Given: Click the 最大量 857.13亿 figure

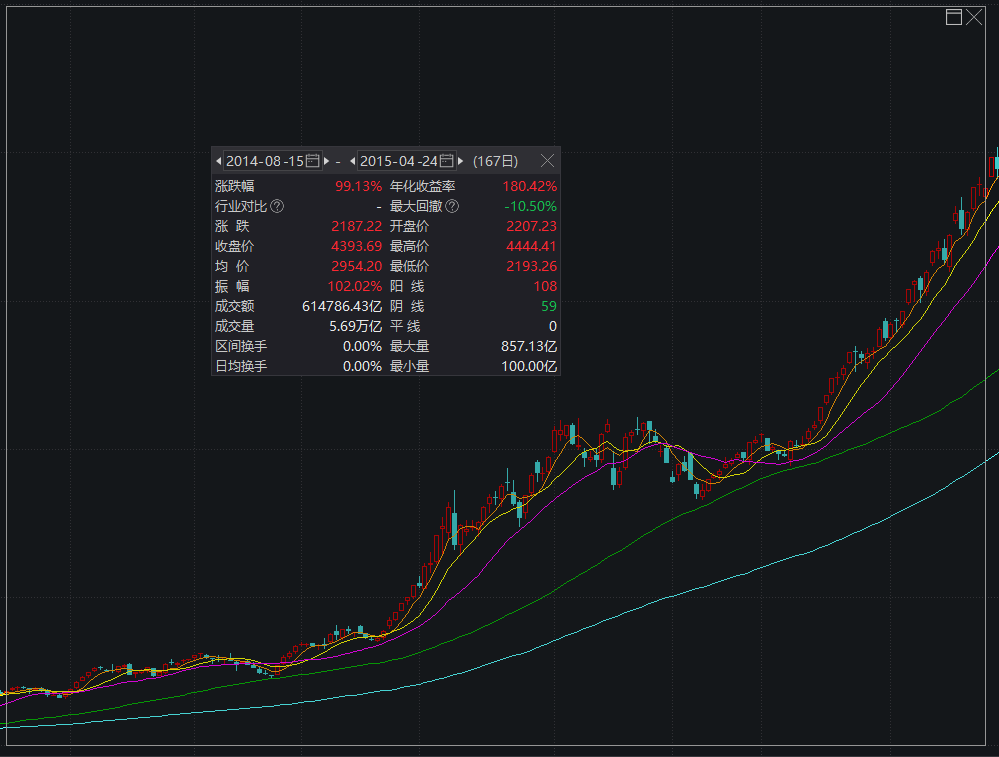Looking at the screenshot, I should pos(529,346).
